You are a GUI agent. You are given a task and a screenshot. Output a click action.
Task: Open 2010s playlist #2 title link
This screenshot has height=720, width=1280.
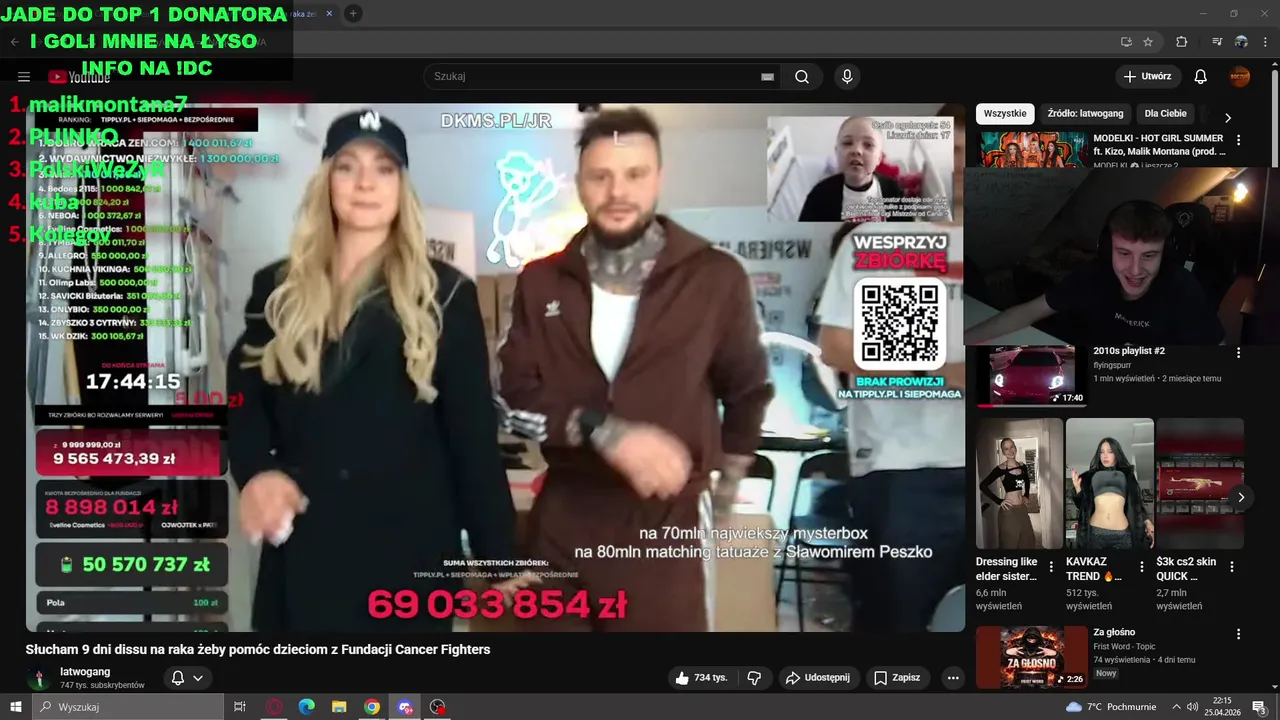[1129, 351]
